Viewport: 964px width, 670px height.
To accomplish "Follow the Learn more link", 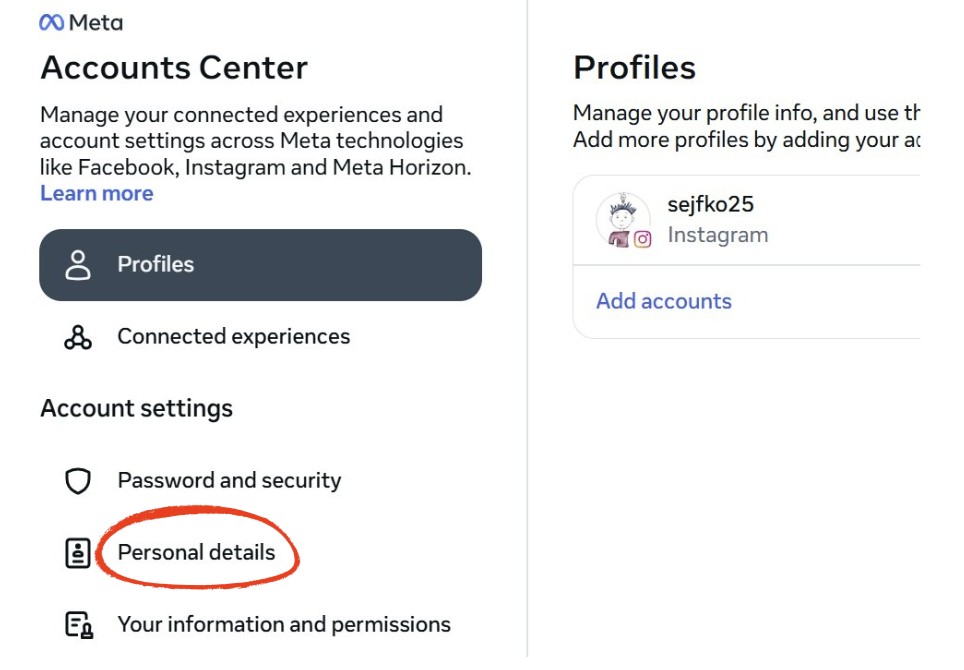I will point(97,194).
